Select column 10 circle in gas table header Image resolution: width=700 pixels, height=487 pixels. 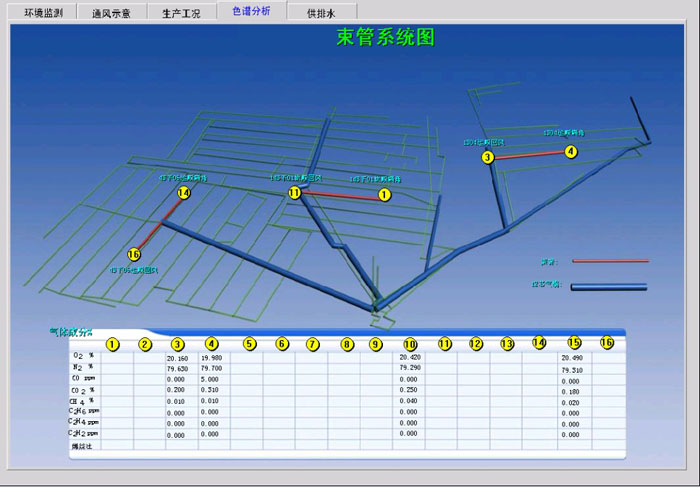point(410,344)
